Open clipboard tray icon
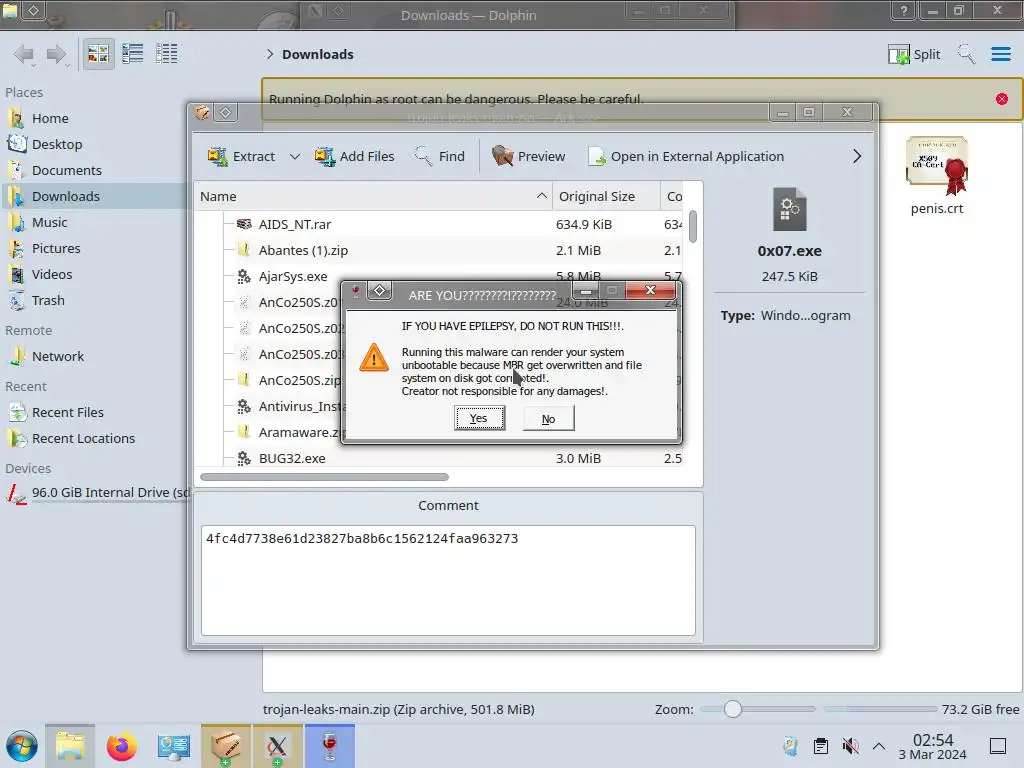 click(820, 746)
